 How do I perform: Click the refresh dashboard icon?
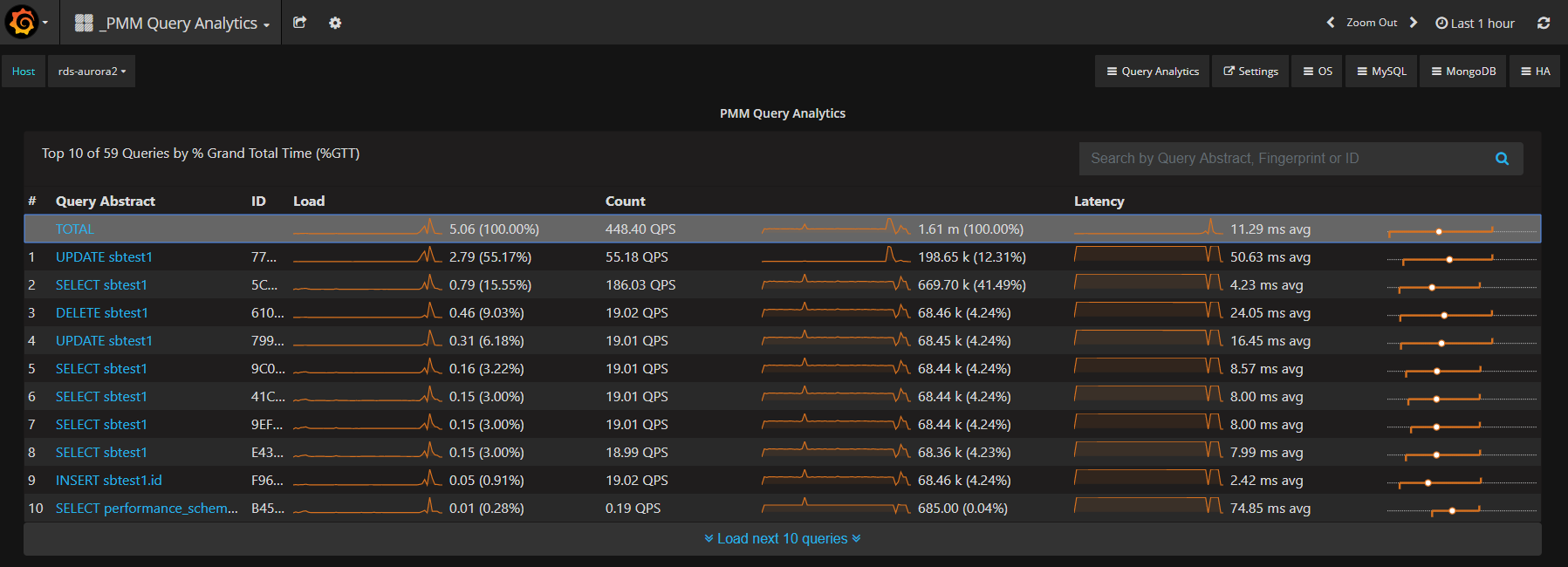click(x=1544, y=23)
